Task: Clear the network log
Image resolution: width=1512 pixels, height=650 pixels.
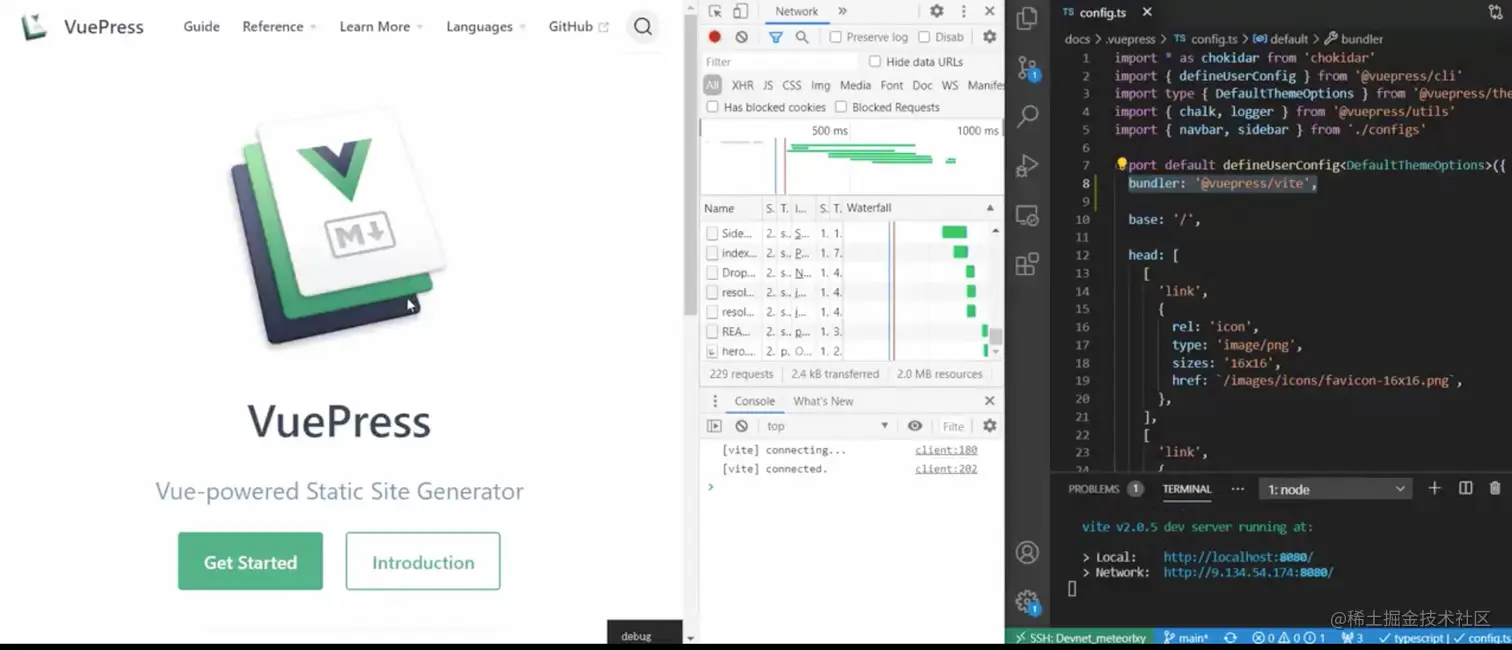Action: point(741,37)
